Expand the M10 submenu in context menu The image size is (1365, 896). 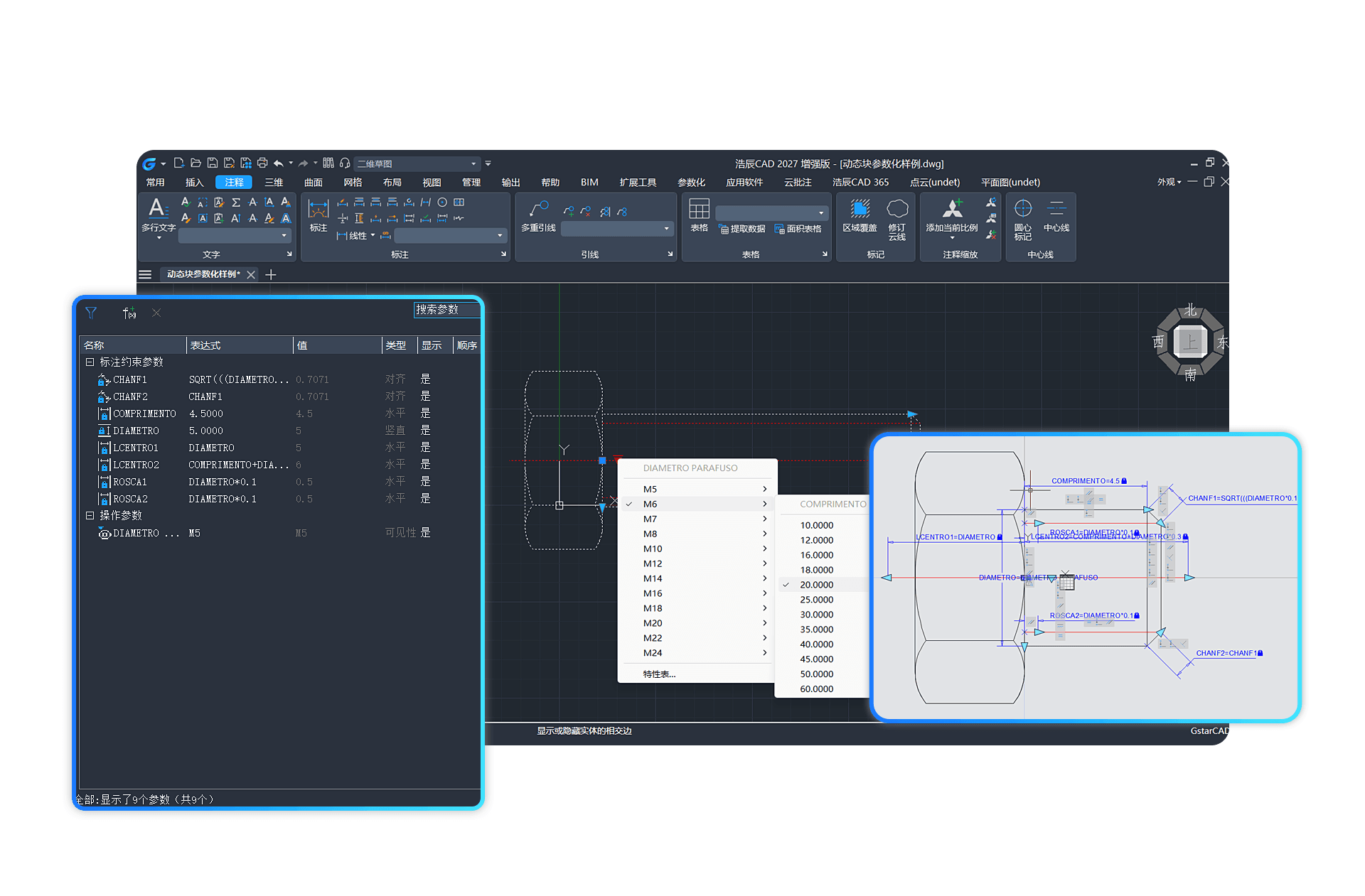tap(765, 549)
